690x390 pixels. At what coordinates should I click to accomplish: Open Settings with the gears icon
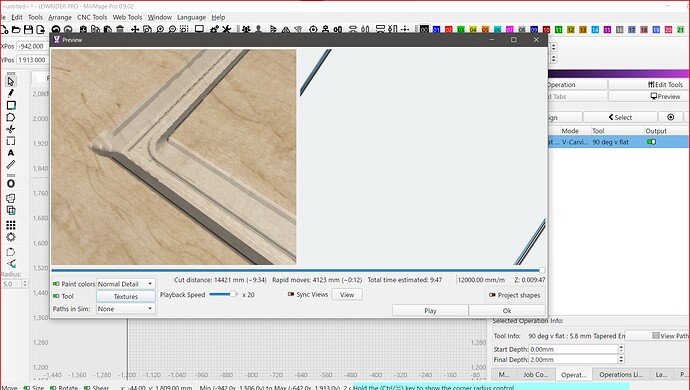pyautogui.click(x=214, y=29)
